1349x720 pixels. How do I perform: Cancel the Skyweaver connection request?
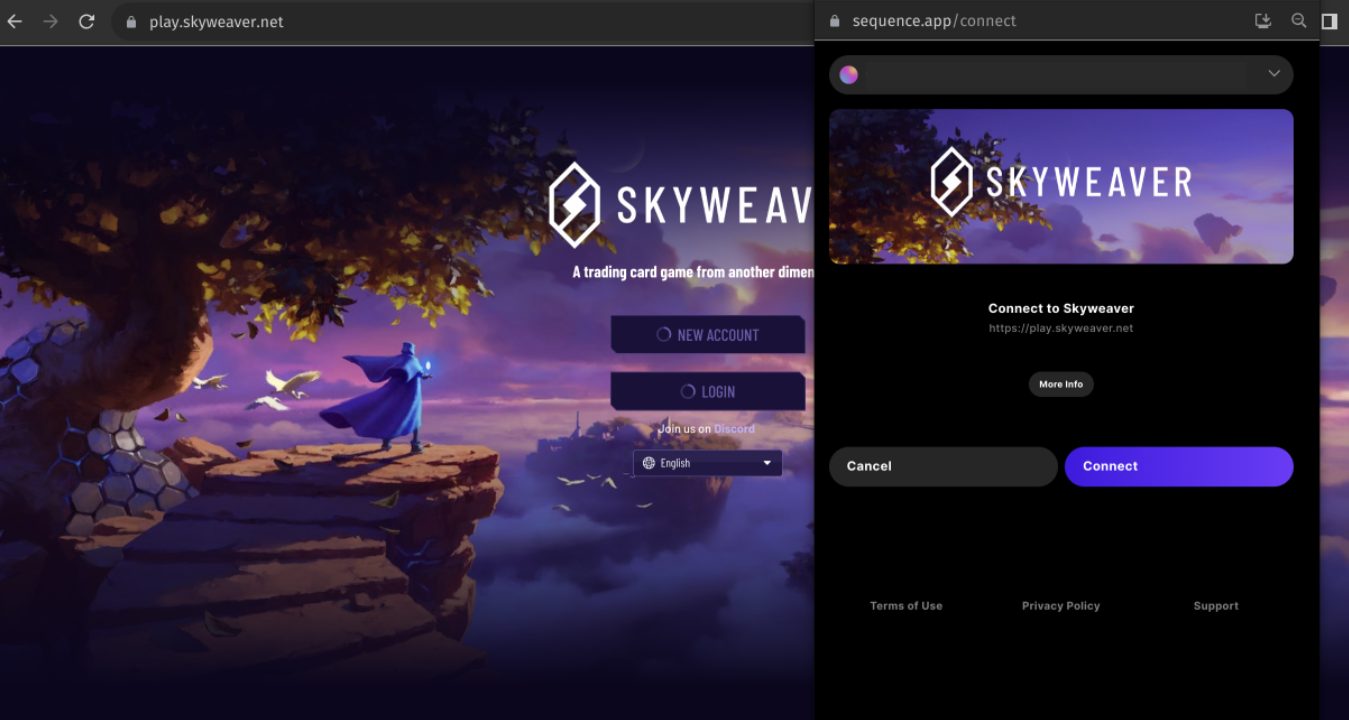942,466
